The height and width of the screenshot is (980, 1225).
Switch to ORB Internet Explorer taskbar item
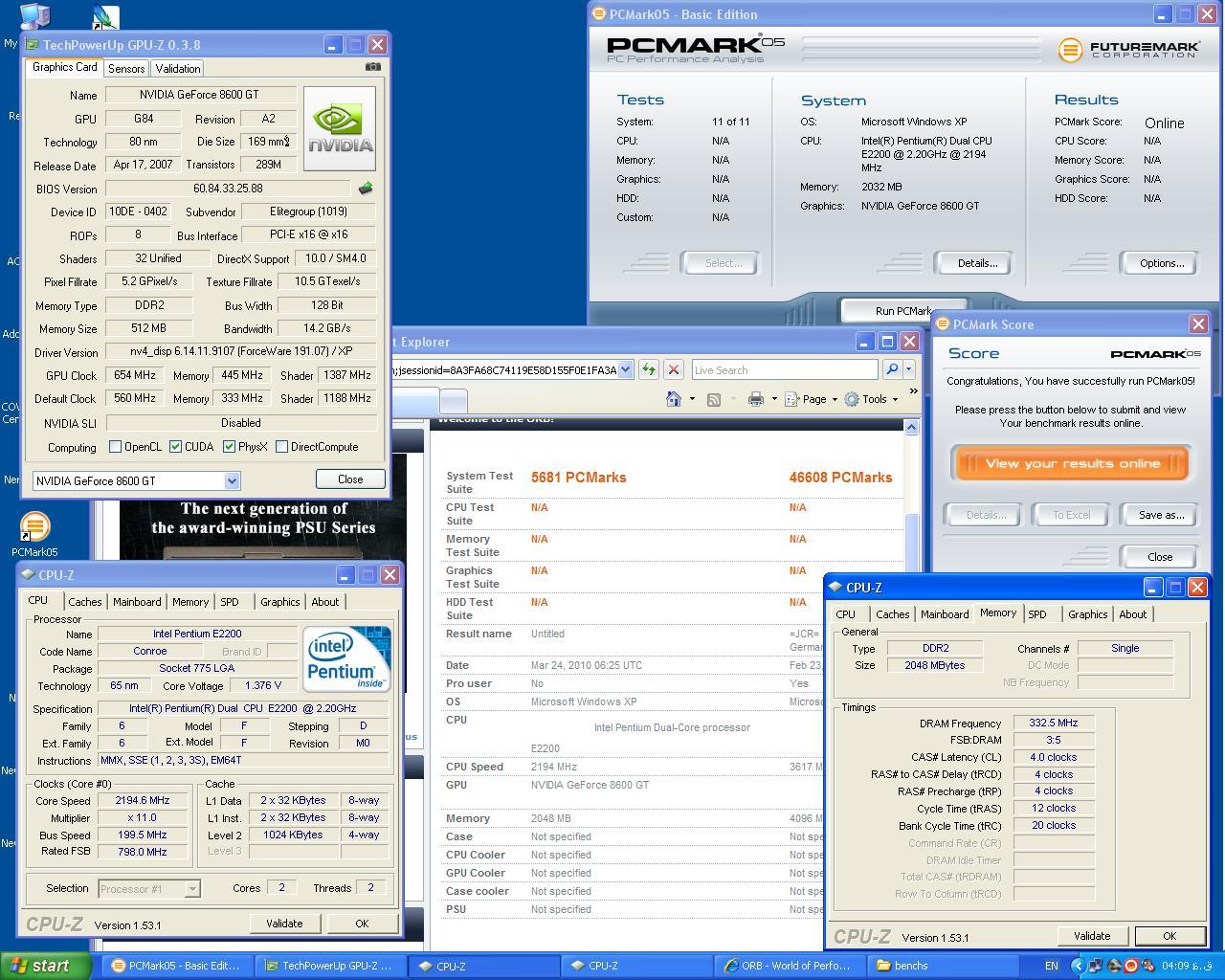click(788, 966)
